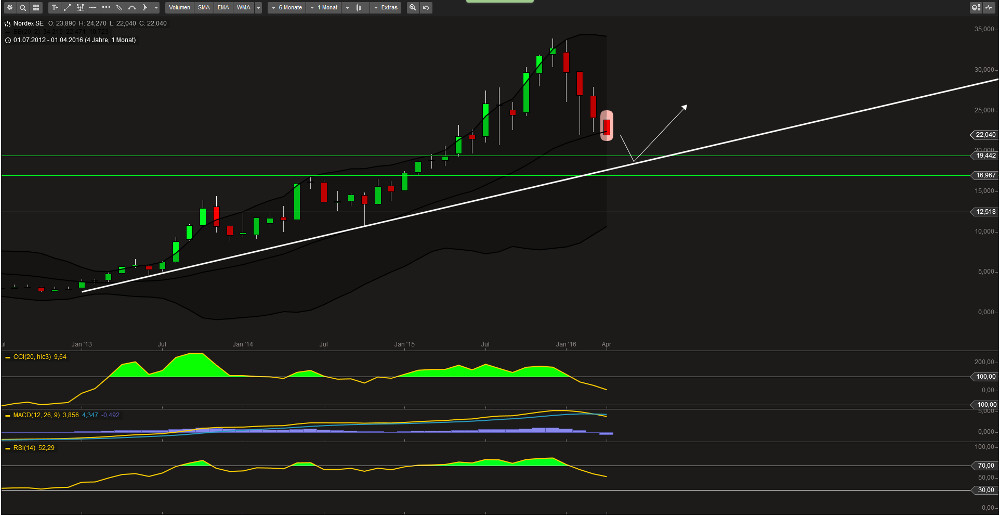
Task: Select the pencil drawing tool
Action: click(119, 8)
